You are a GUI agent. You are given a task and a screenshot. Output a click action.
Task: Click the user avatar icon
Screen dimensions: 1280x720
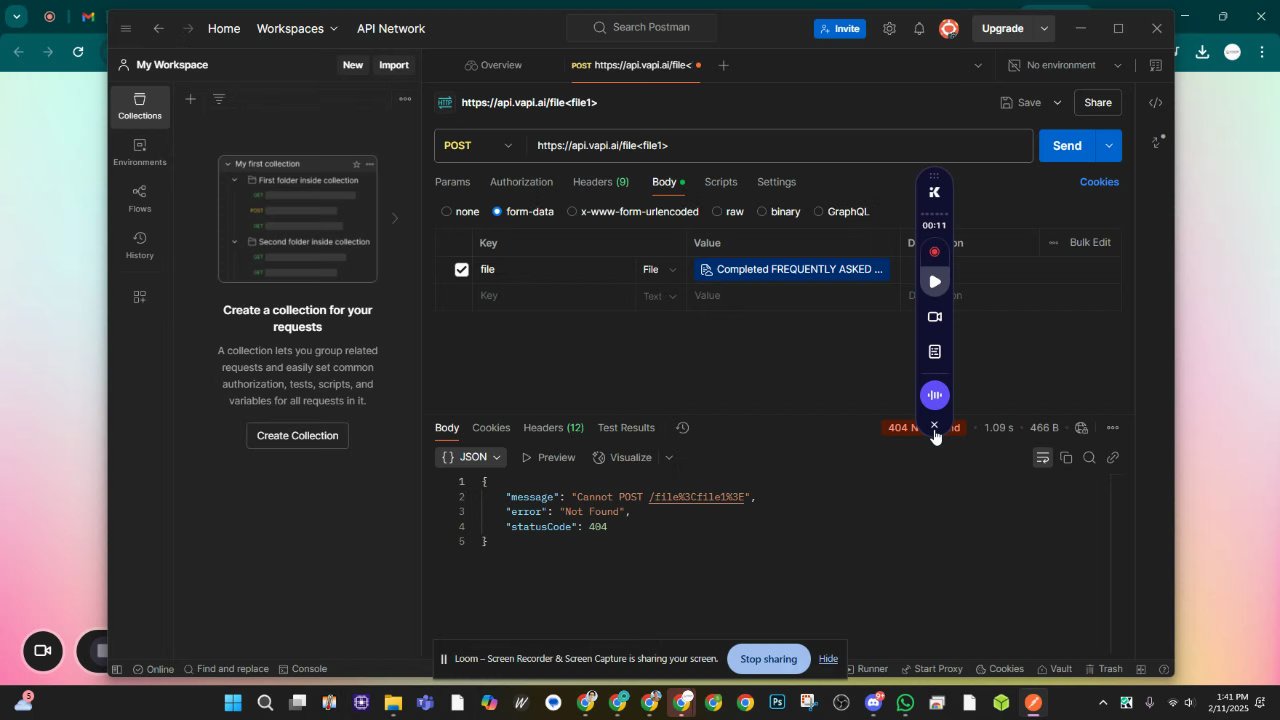949,29
